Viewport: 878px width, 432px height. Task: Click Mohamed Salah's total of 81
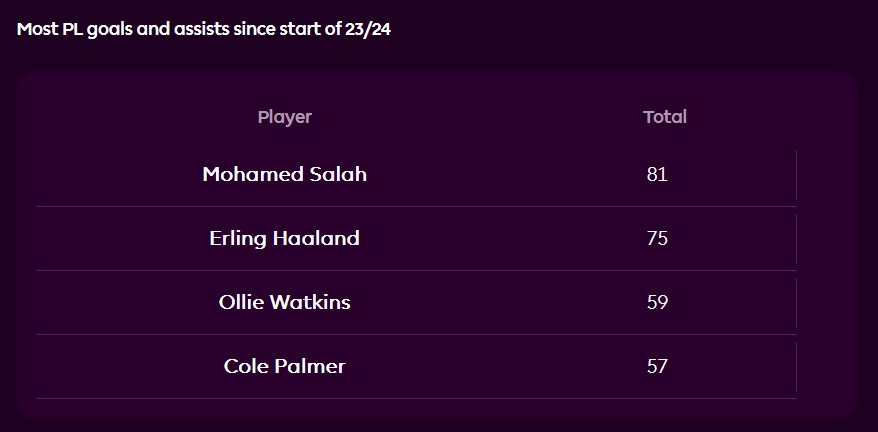[657, 174]
